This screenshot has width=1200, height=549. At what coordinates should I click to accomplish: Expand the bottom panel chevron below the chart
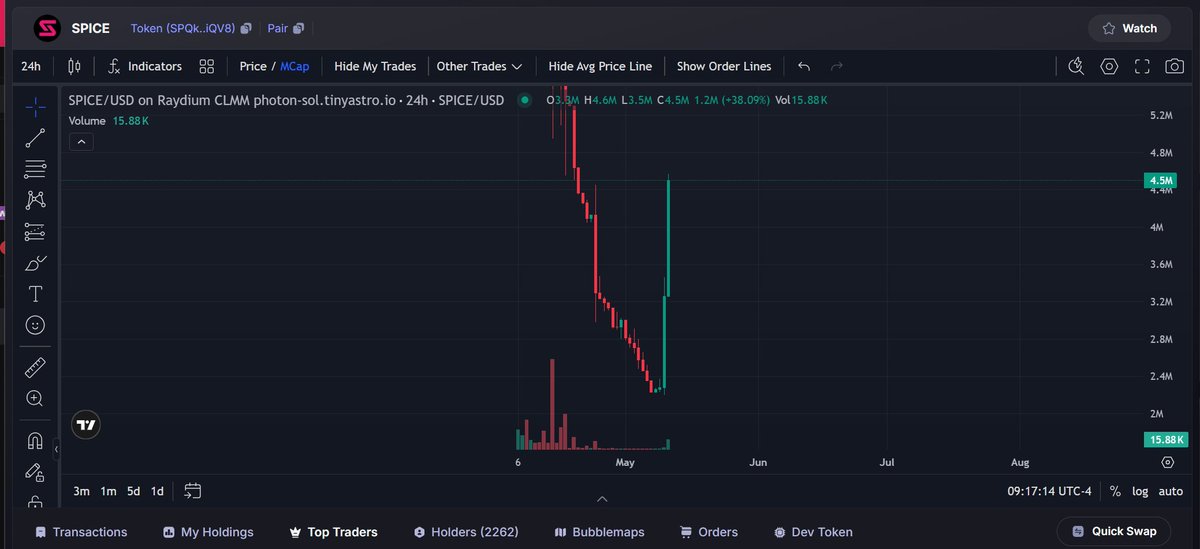click(x=602, y=498)
